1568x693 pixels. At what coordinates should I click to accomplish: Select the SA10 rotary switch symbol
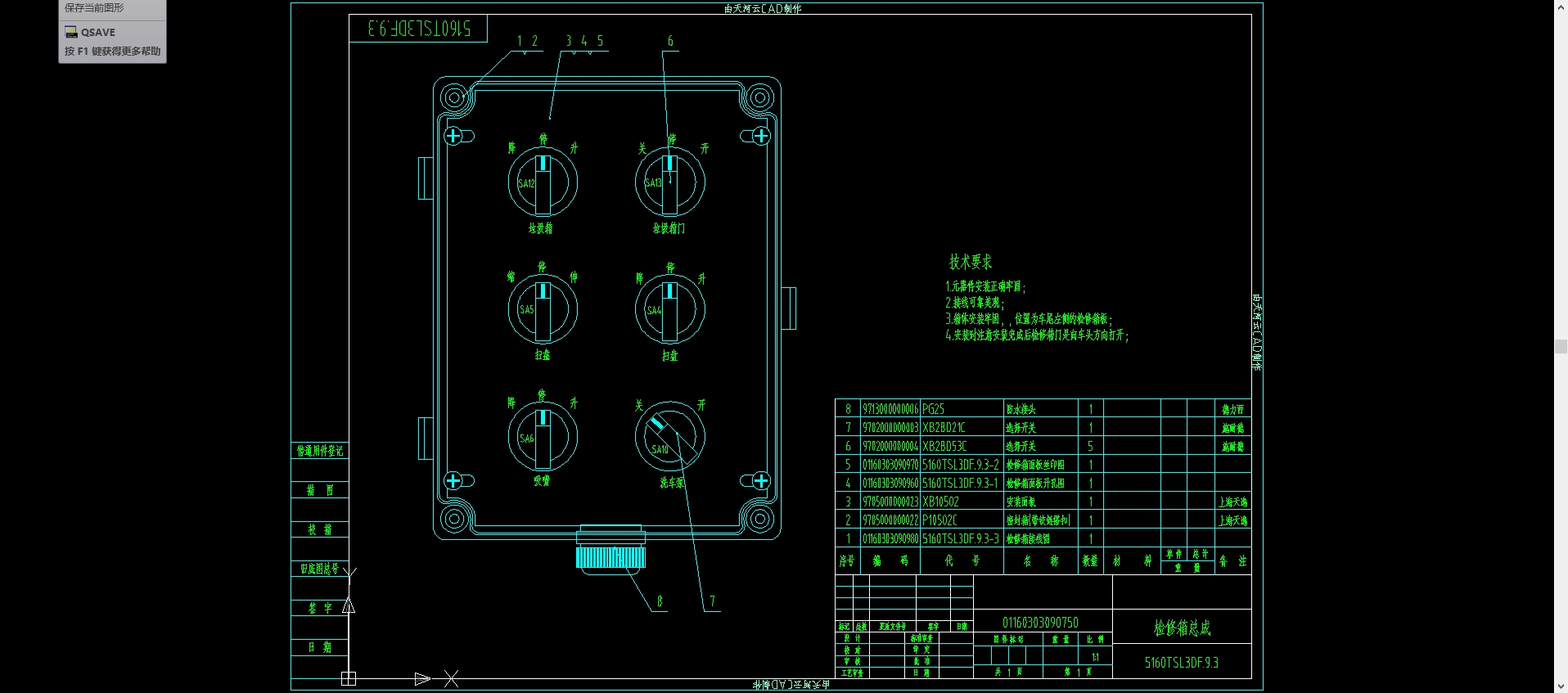tap(669, 436)
